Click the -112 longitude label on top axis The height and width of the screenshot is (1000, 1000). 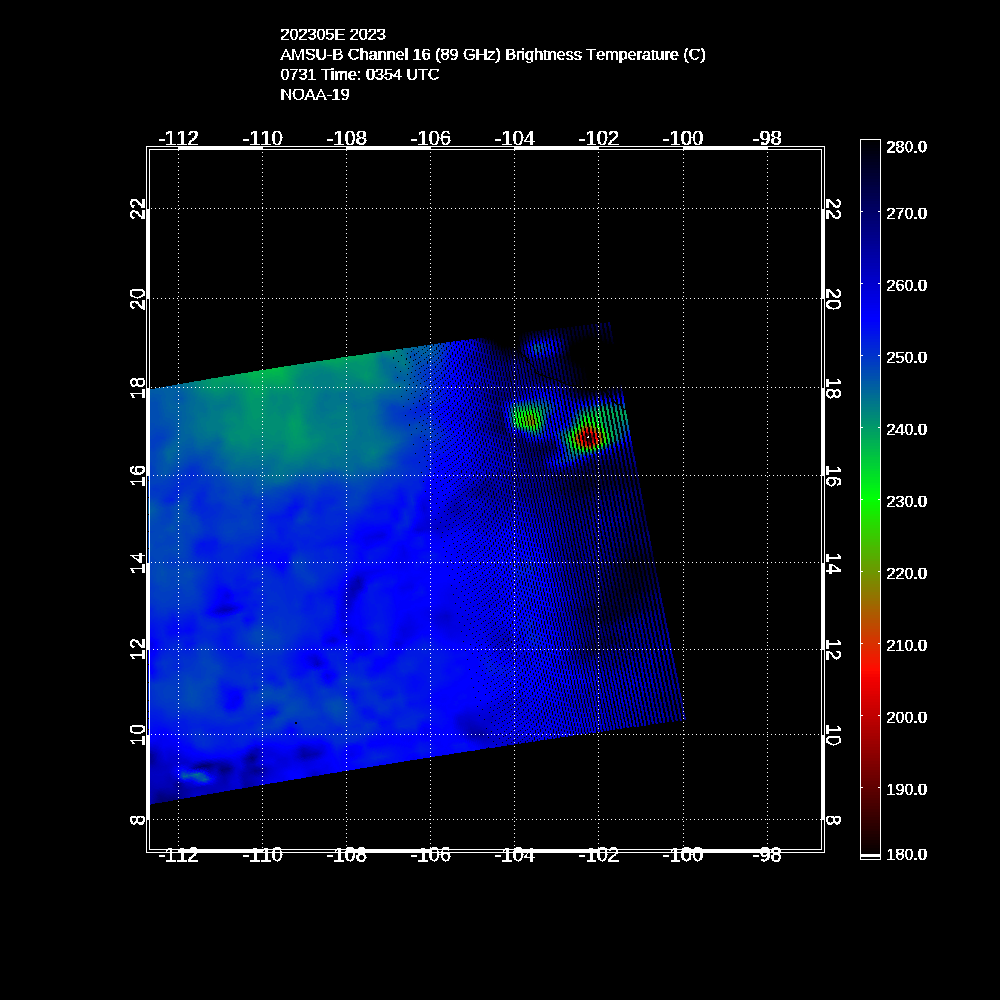click(x=179, y=138)
